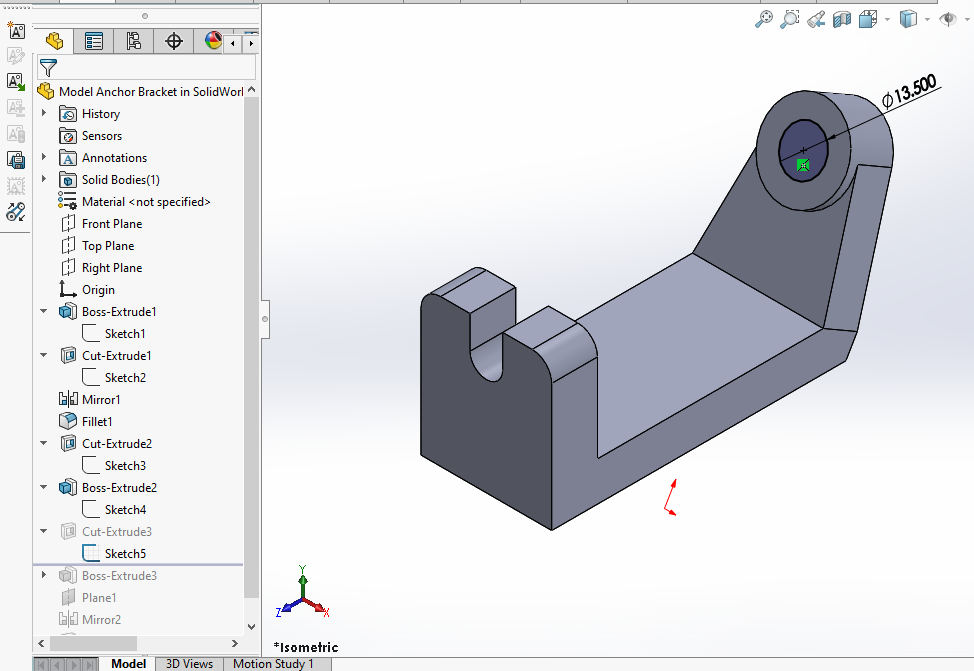This screenshot has height=671, width=974.
Task: Select Sketch5 under Cut-Extrude3
Action: point(124,554)
